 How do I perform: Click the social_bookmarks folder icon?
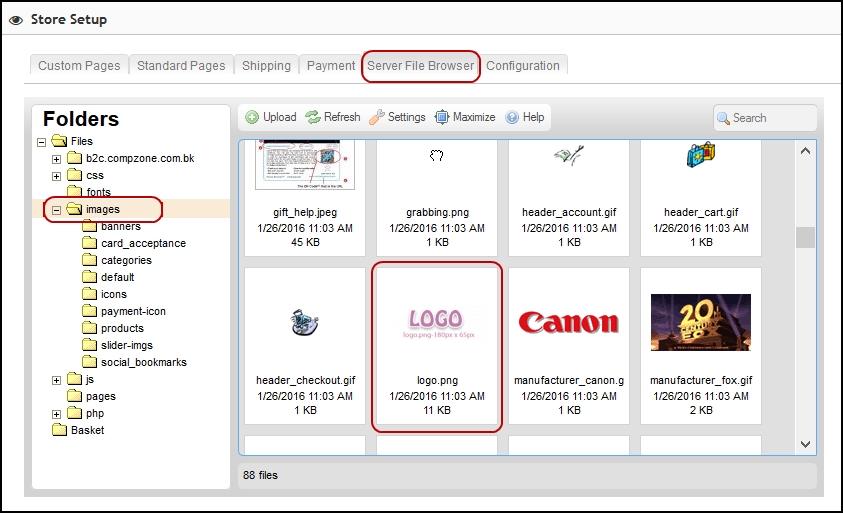coord(89,362)
